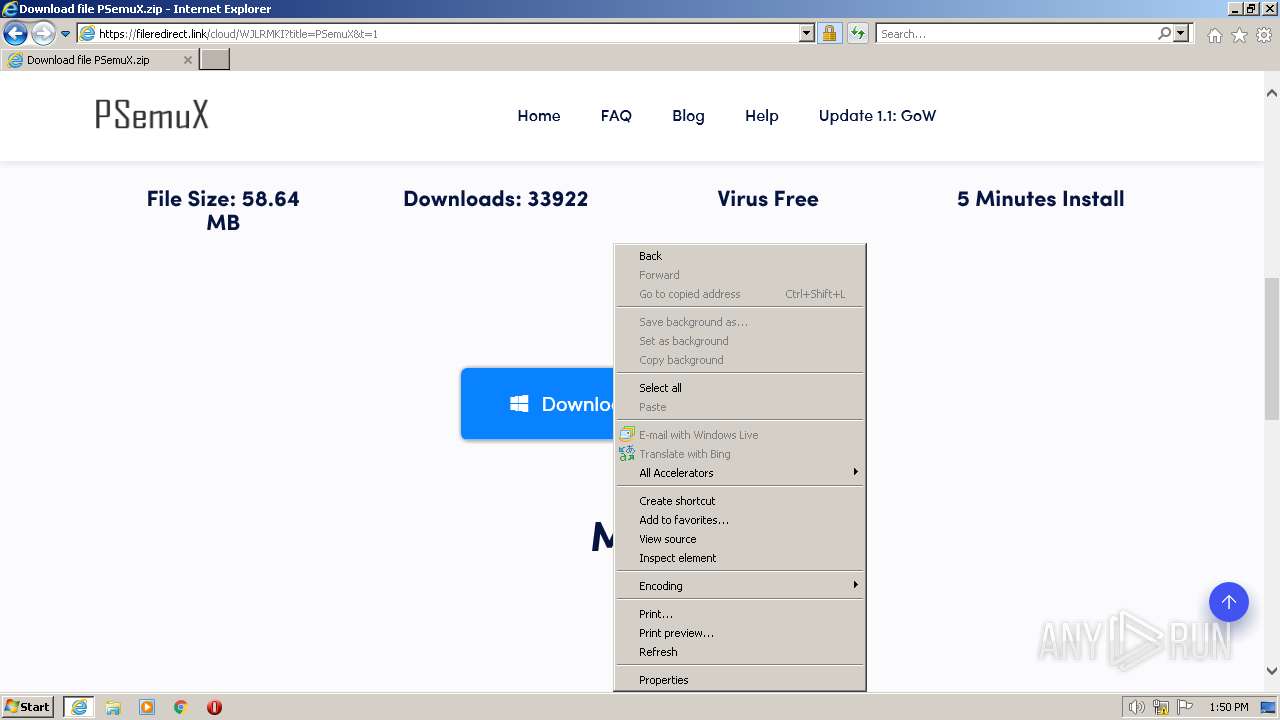Click the page scrollbar up arrow
The width and height of the screenshot is (1280, 720).
pyautogui.click(x=1272, y=93)
